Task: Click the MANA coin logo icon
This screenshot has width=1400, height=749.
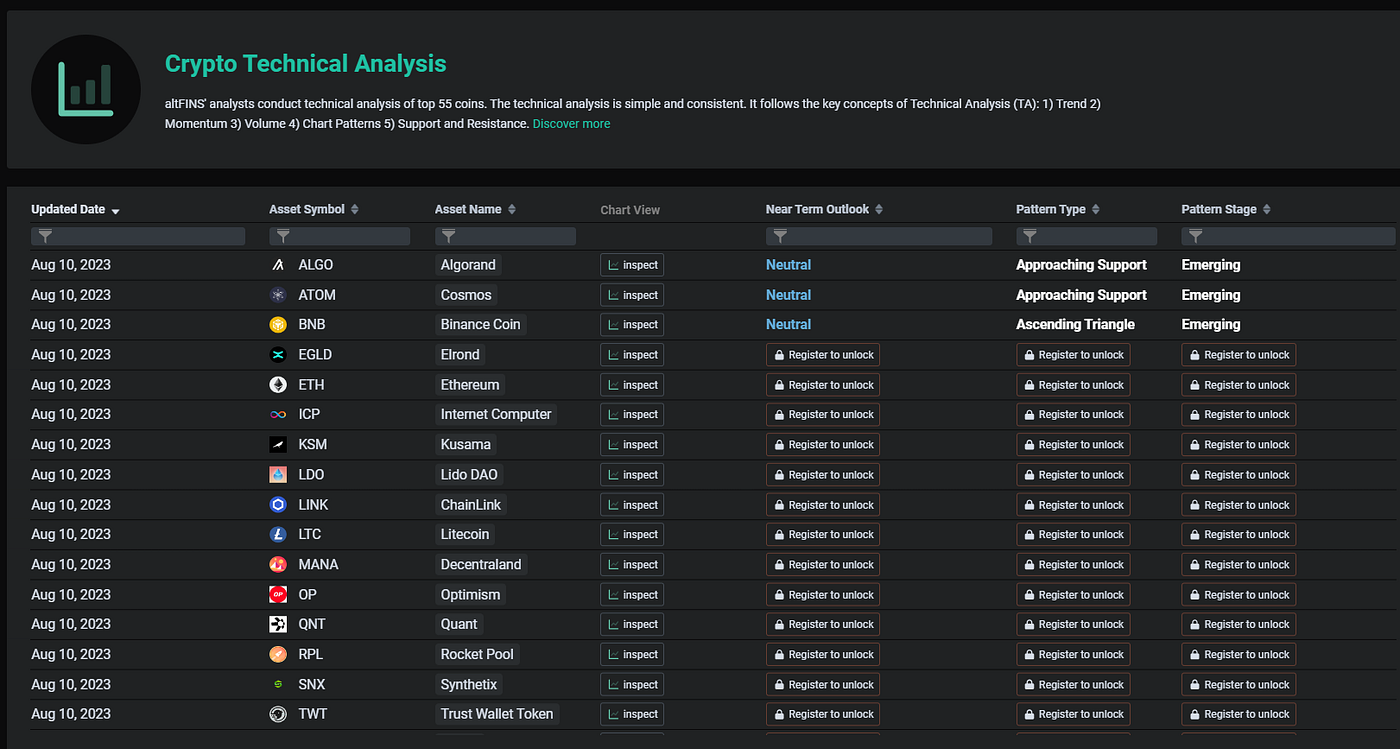Action: click(278, 565)
